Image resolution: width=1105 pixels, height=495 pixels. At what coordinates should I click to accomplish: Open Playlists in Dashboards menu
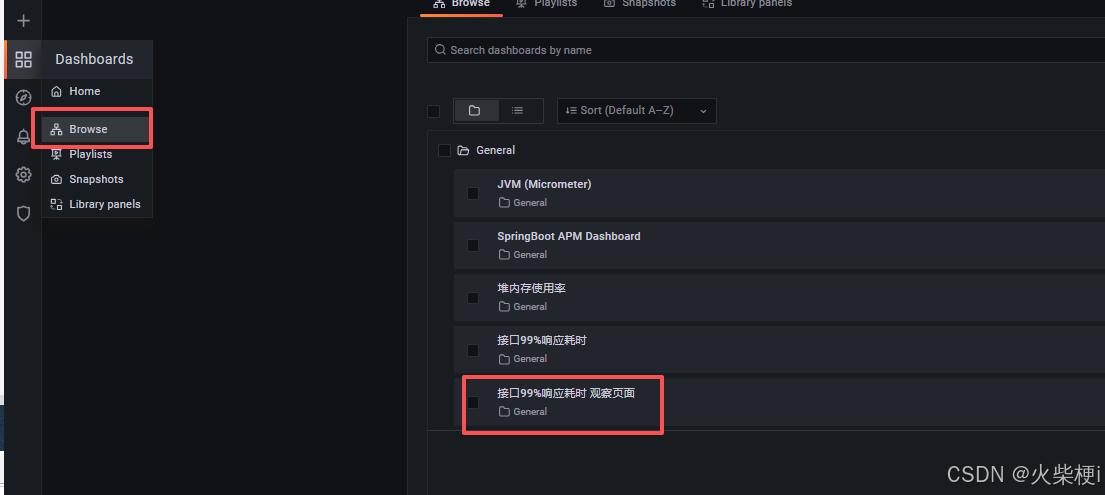(97, 154)
